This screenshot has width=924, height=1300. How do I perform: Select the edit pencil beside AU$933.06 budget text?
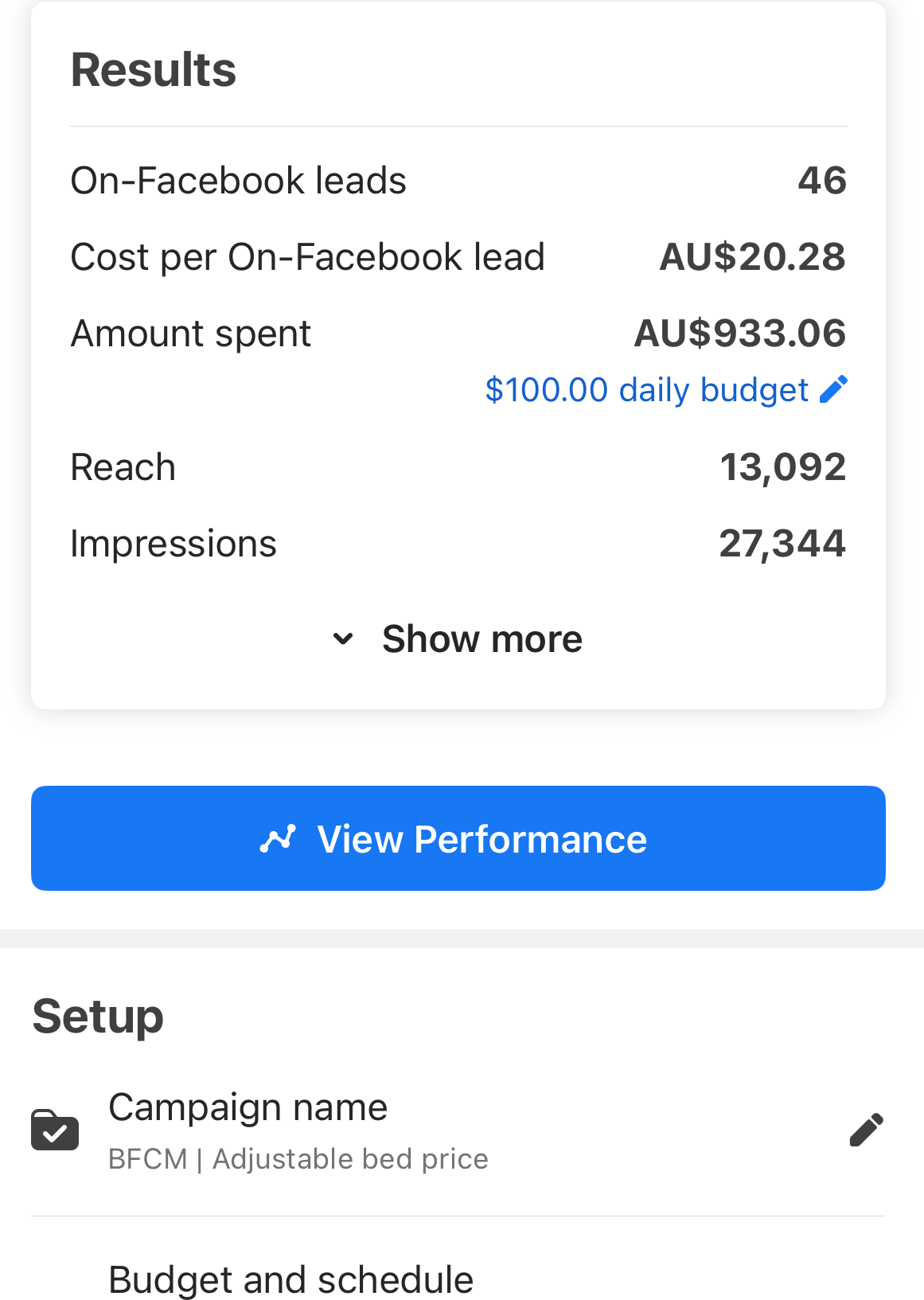point(834,389)
